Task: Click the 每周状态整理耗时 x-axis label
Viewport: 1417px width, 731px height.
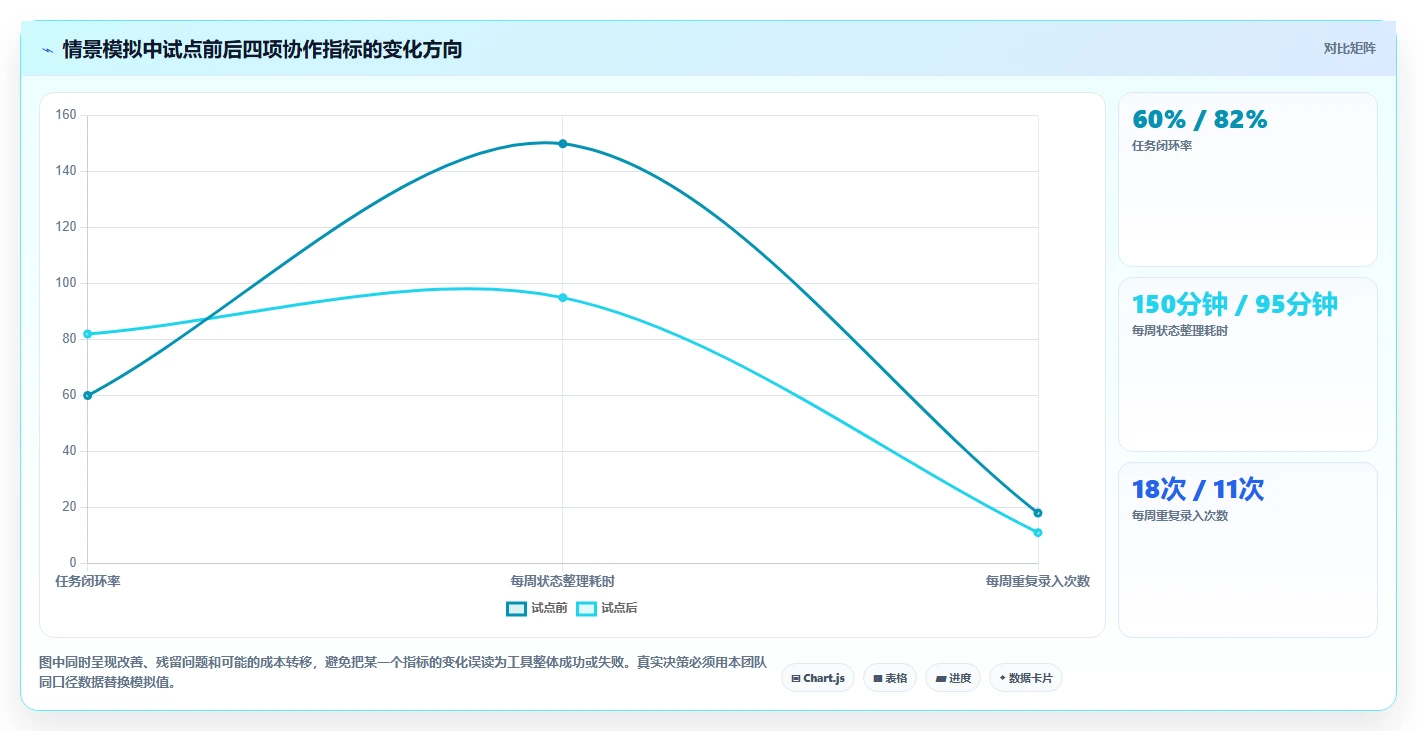Action: click(x=563, y=581)
